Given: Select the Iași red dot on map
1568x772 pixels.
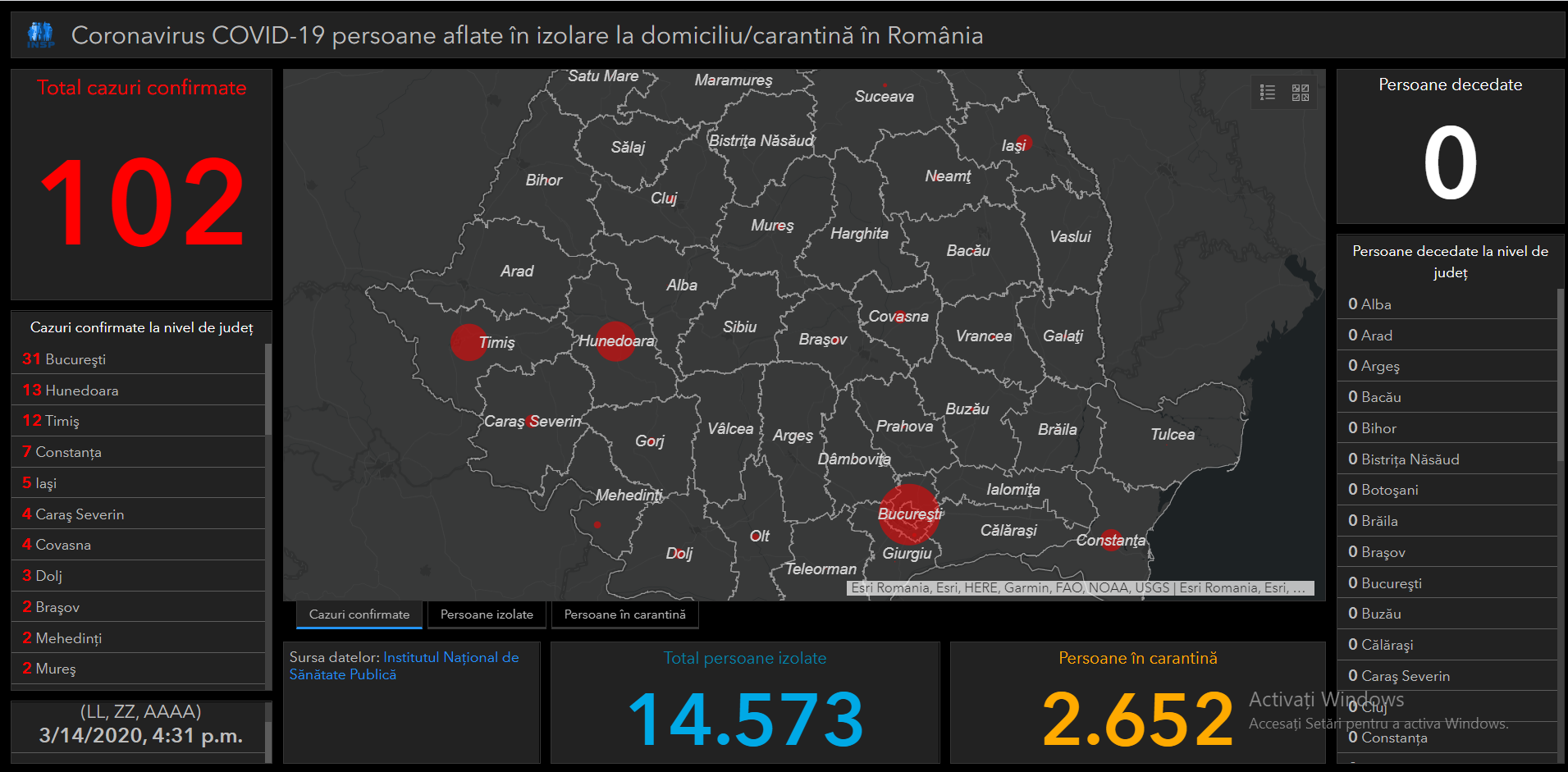Looking at the screenshot, I should [x=1023, y=142].
